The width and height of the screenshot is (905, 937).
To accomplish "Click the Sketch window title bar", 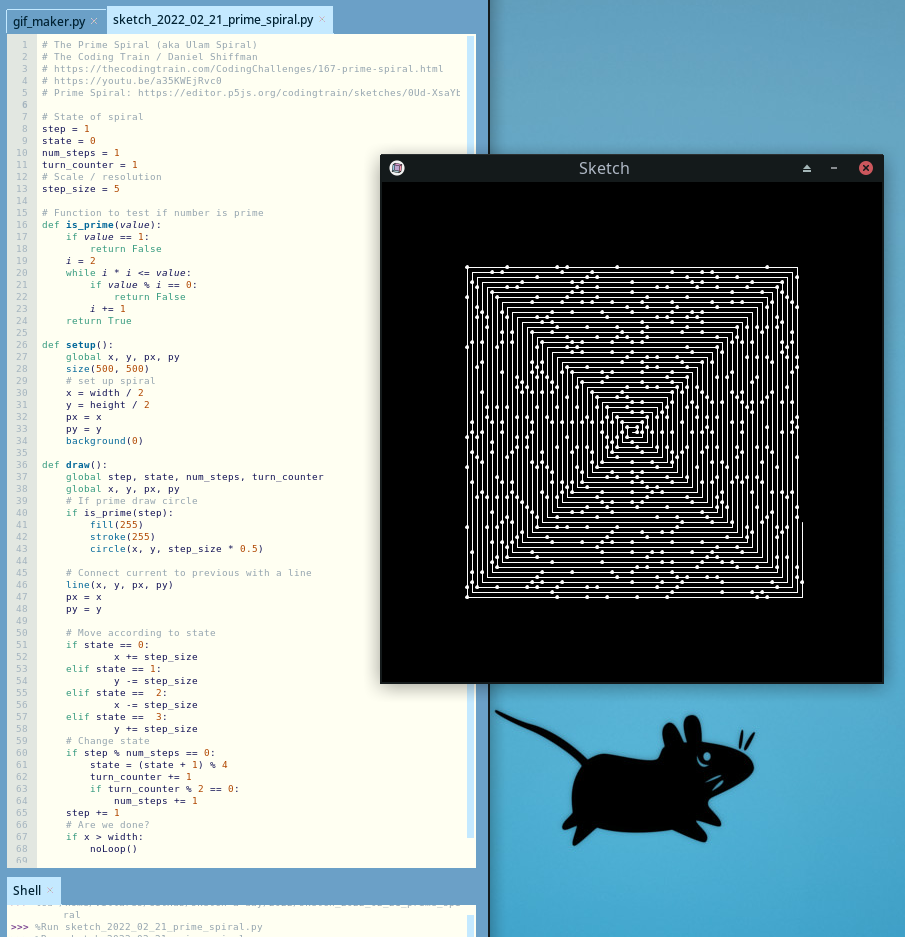I will coord(604,168).
